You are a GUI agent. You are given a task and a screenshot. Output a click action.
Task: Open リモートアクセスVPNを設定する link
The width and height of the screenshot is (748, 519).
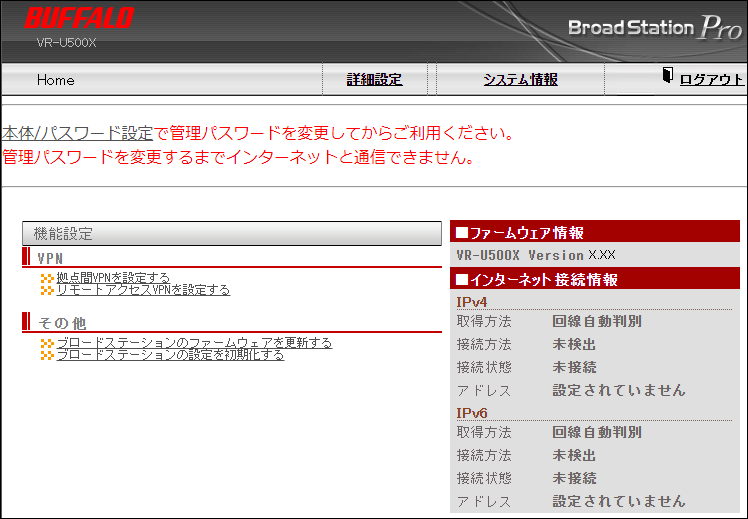click(143, 290)
